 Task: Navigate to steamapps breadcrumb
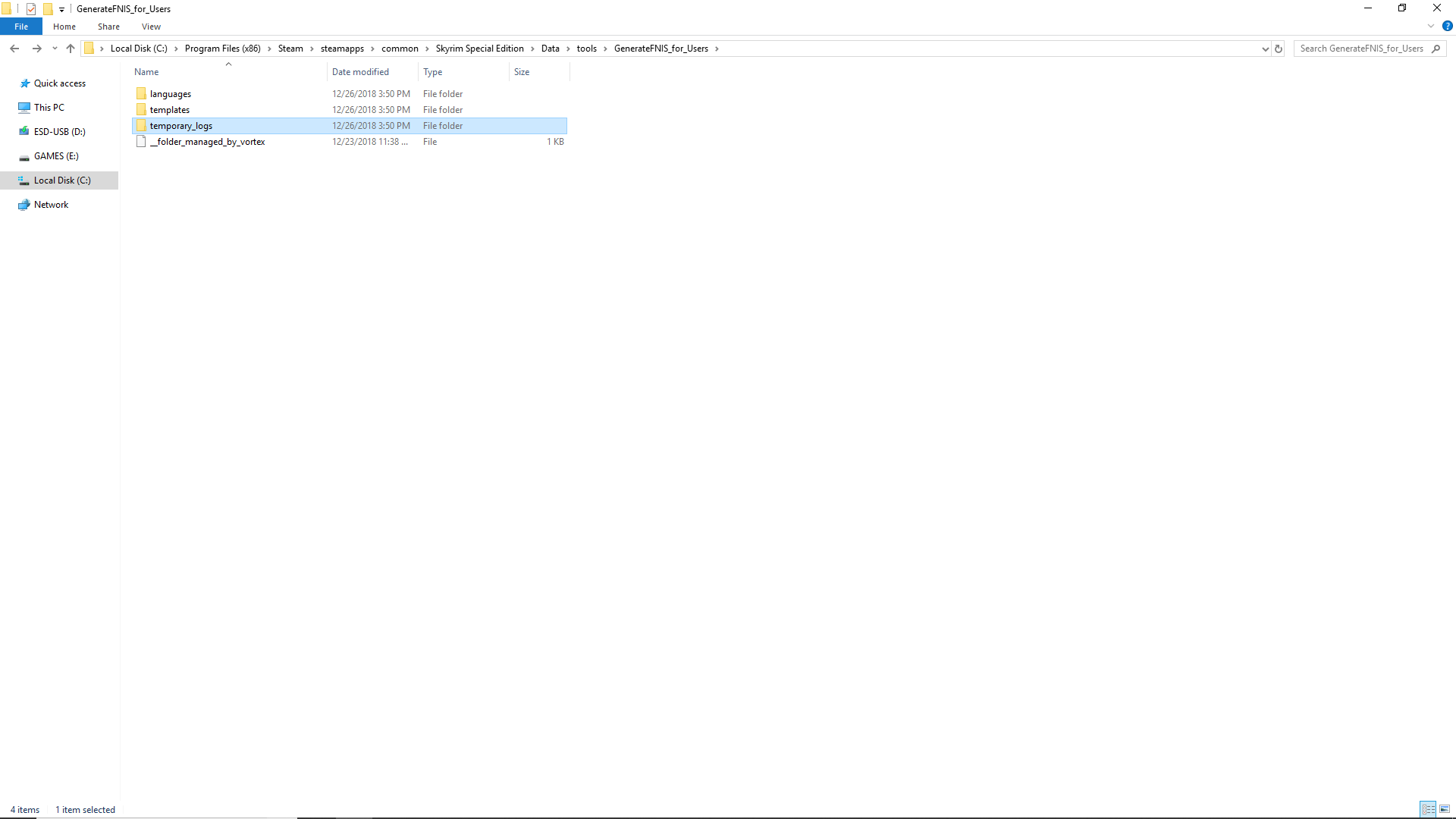point(342,49)
